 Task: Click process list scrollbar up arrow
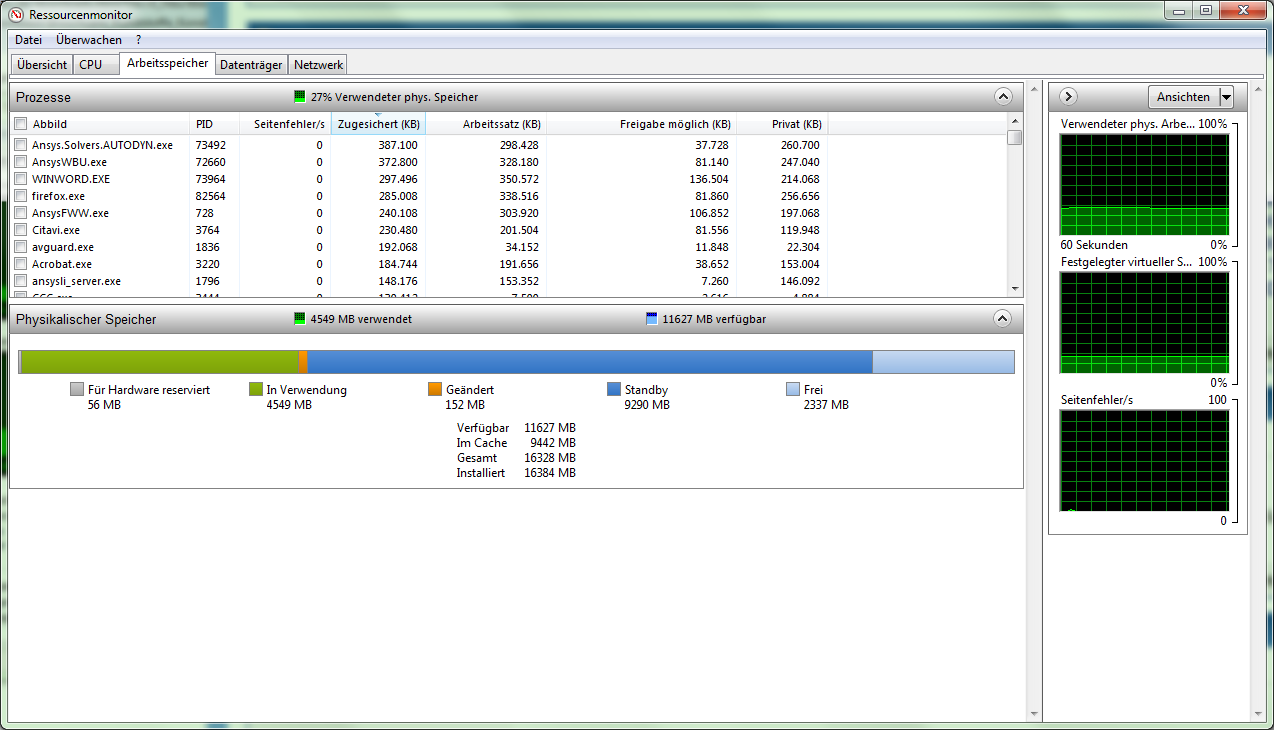tap(1015, 121)
